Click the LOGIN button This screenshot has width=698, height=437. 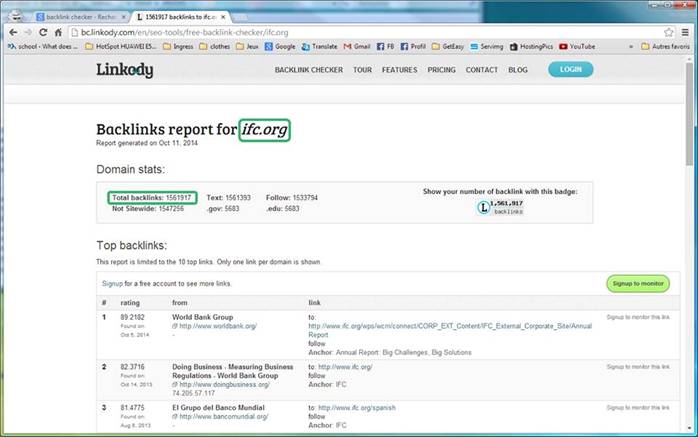click(570, 70)
